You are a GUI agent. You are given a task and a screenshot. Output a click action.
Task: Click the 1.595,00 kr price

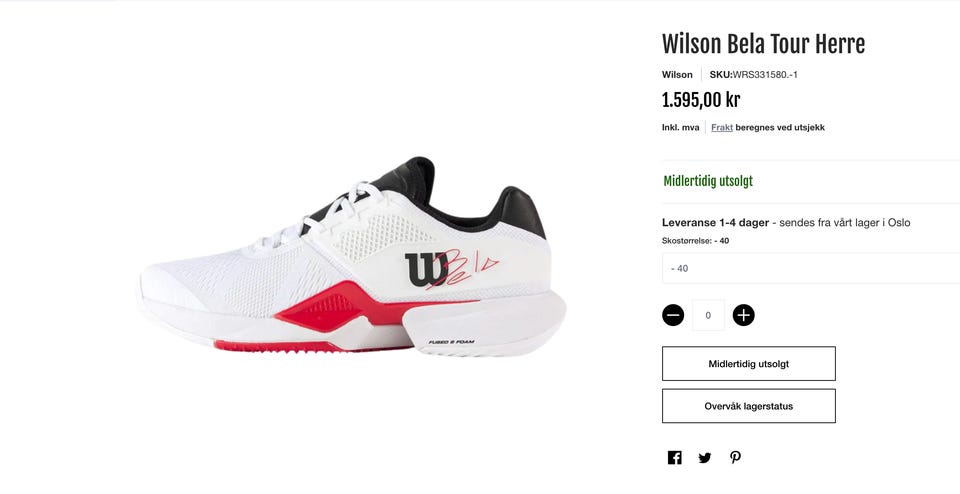coord(701,100)
